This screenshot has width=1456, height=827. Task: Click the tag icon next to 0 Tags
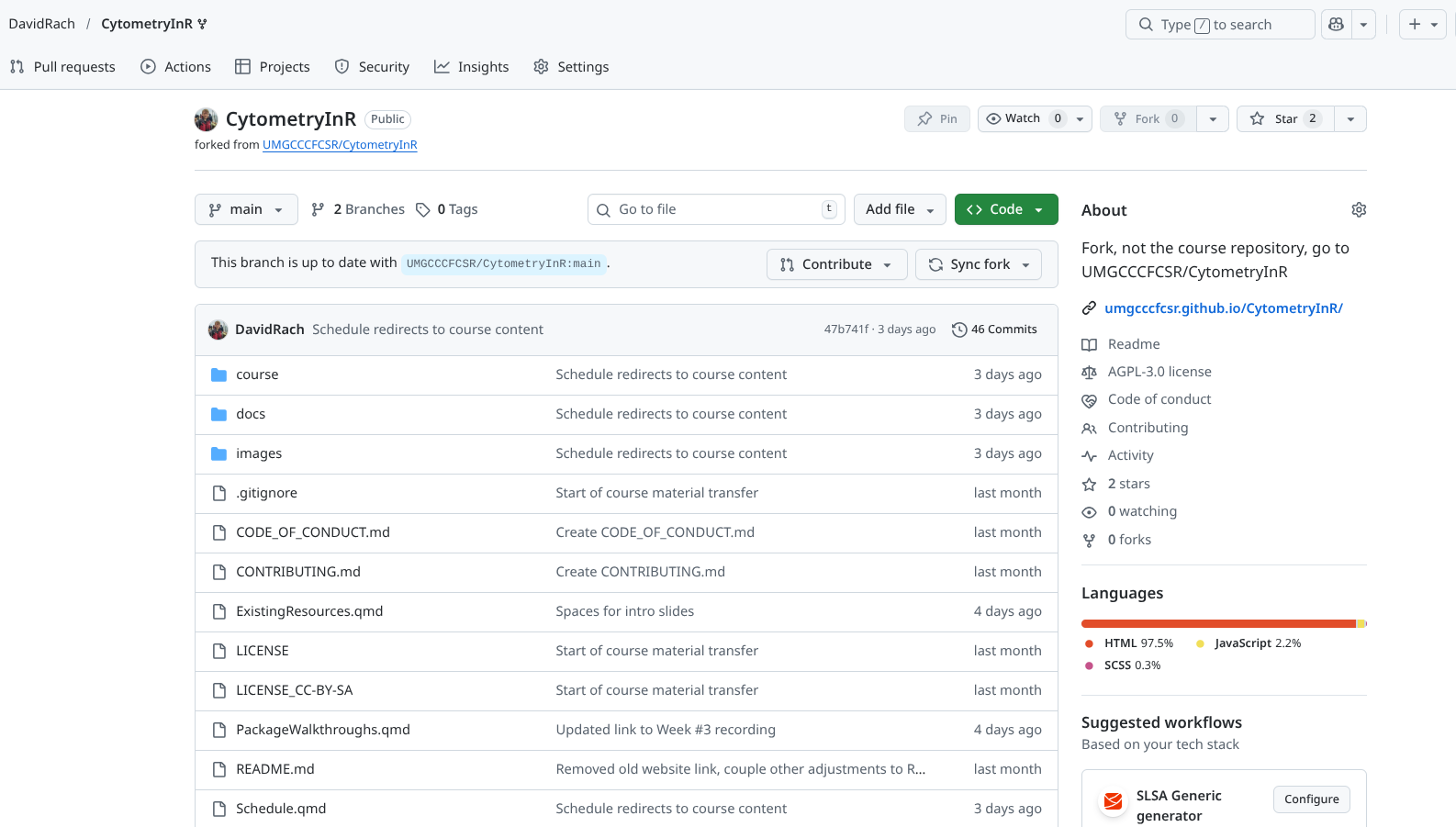click(x=423, y=210)
